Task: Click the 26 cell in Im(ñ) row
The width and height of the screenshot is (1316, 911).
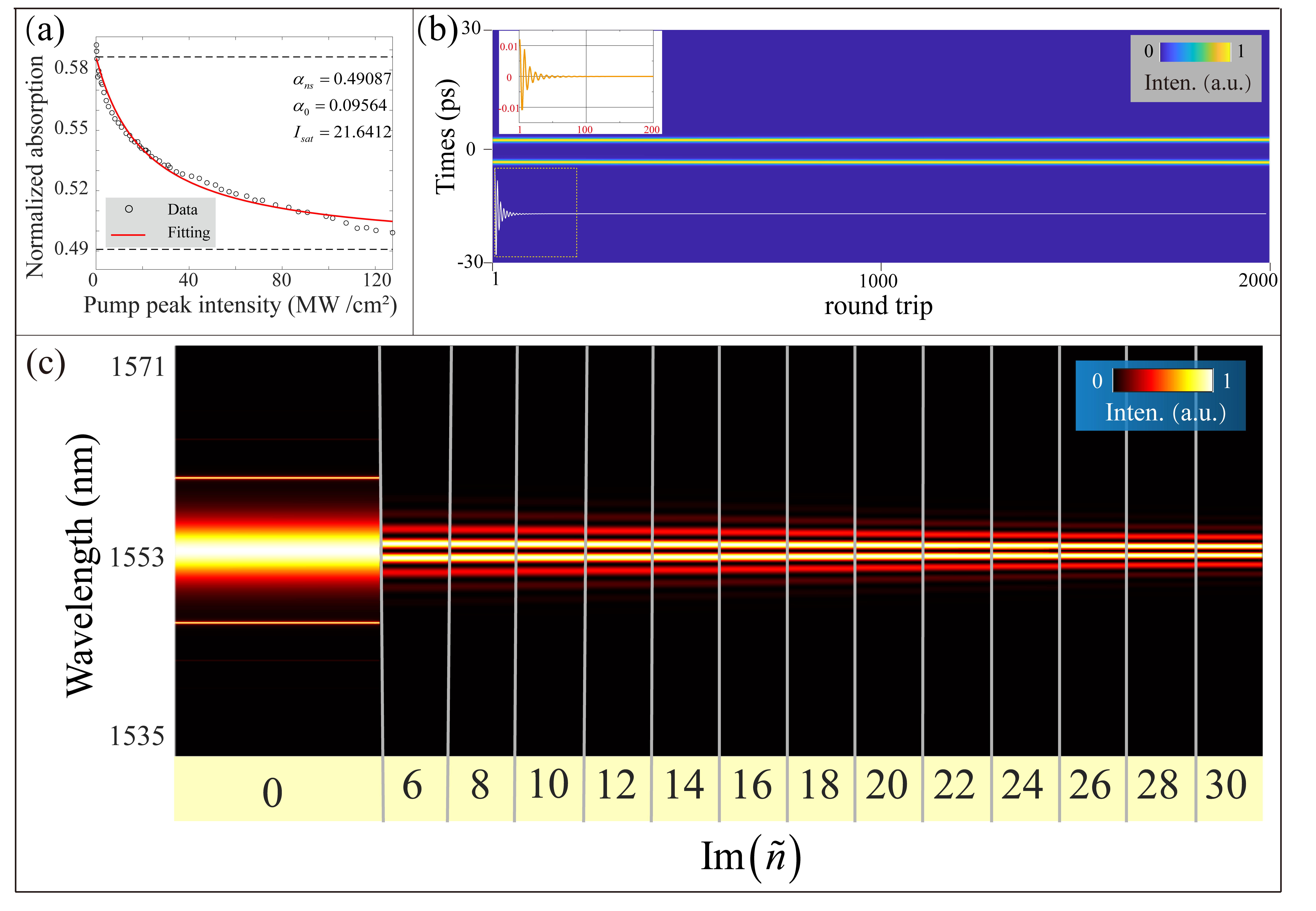Action: coord(1093,789)
